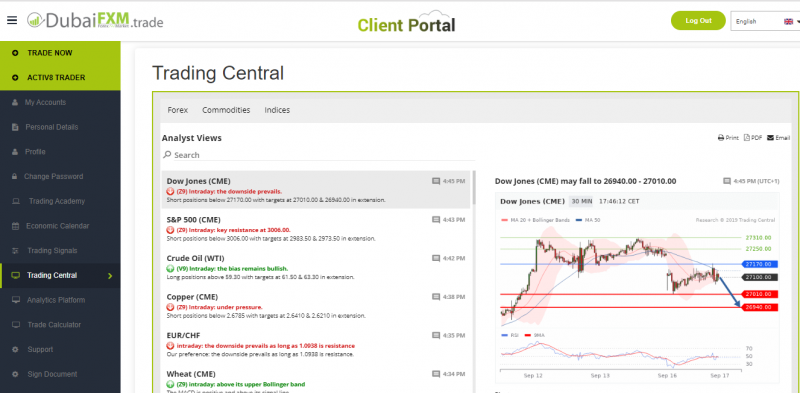The height and width of the screenshot is (393, 800).
Task: Click the DubaiFXM.trade logo
Action: pyautogui.click(x=95, y=20)
